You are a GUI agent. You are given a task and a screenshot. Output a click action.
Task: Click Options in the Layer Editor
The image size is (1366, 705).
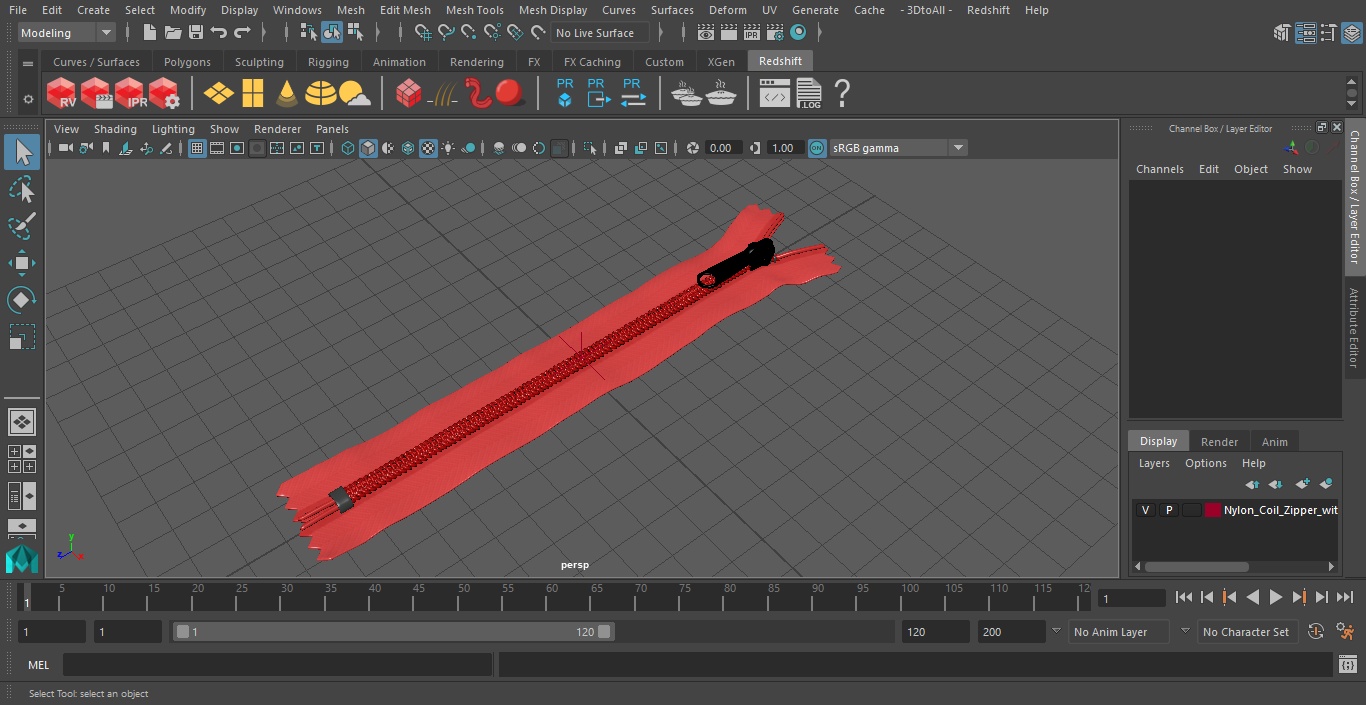[x=1206, y=463]
